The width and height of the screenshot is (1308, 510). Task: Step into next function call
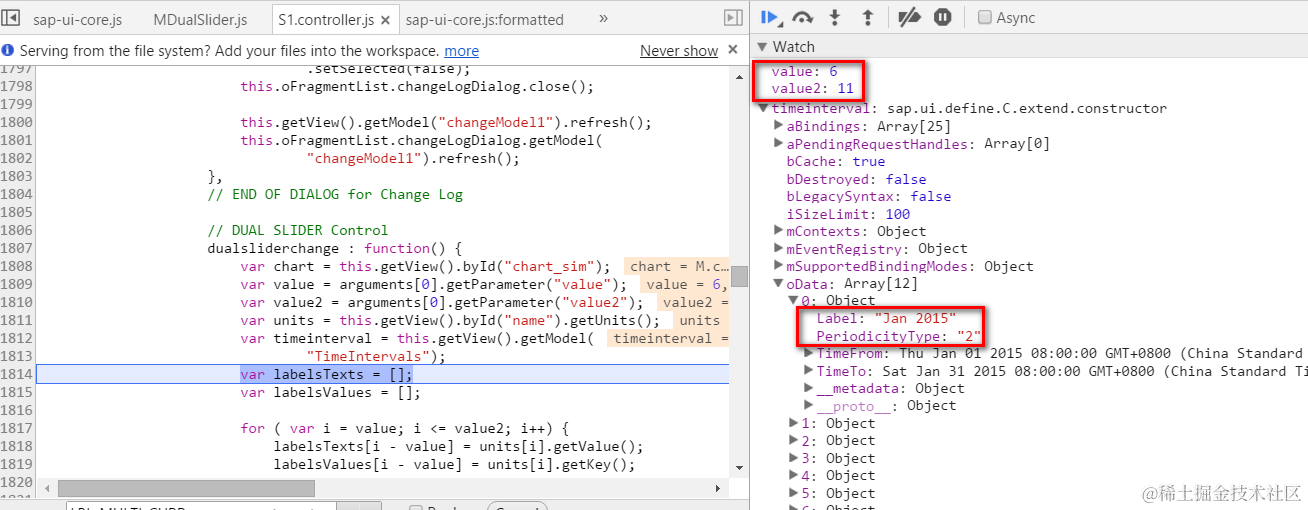[x=835, y=17]
